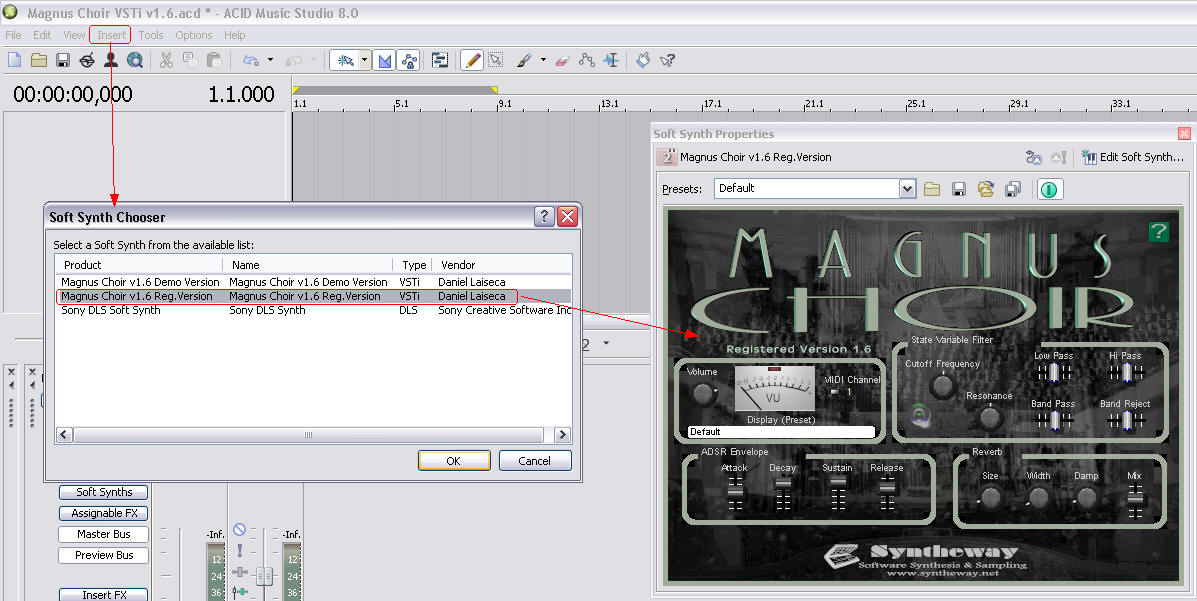Select the Envelope tool
Screen dimensions: 1197x601
point(586,60)
